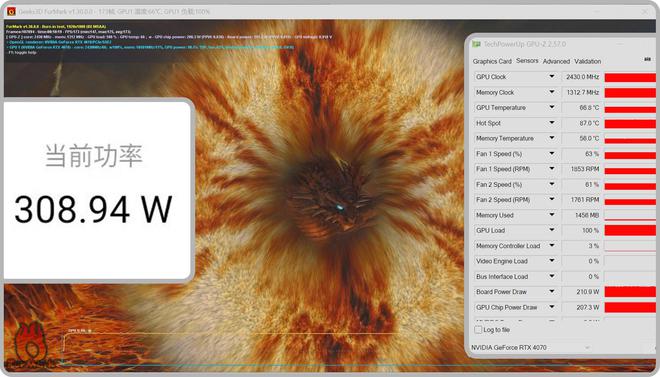
Task: Click the GPU Chip Power Draw graph
Action: click(630, 308)
